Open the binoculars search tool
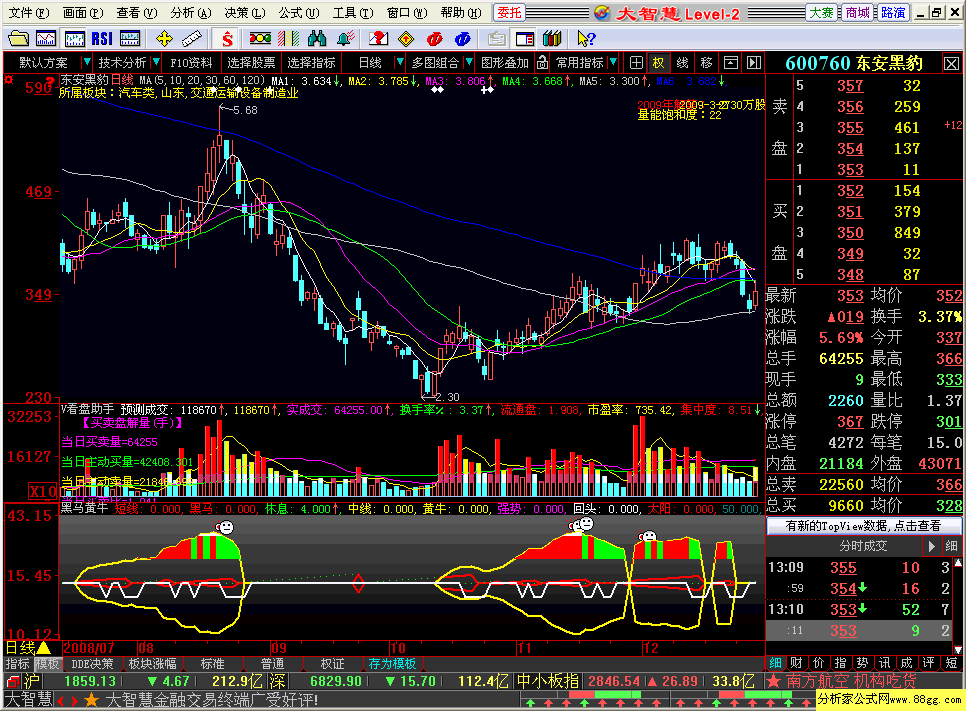The image size is (966, 711). pos(317,39)
